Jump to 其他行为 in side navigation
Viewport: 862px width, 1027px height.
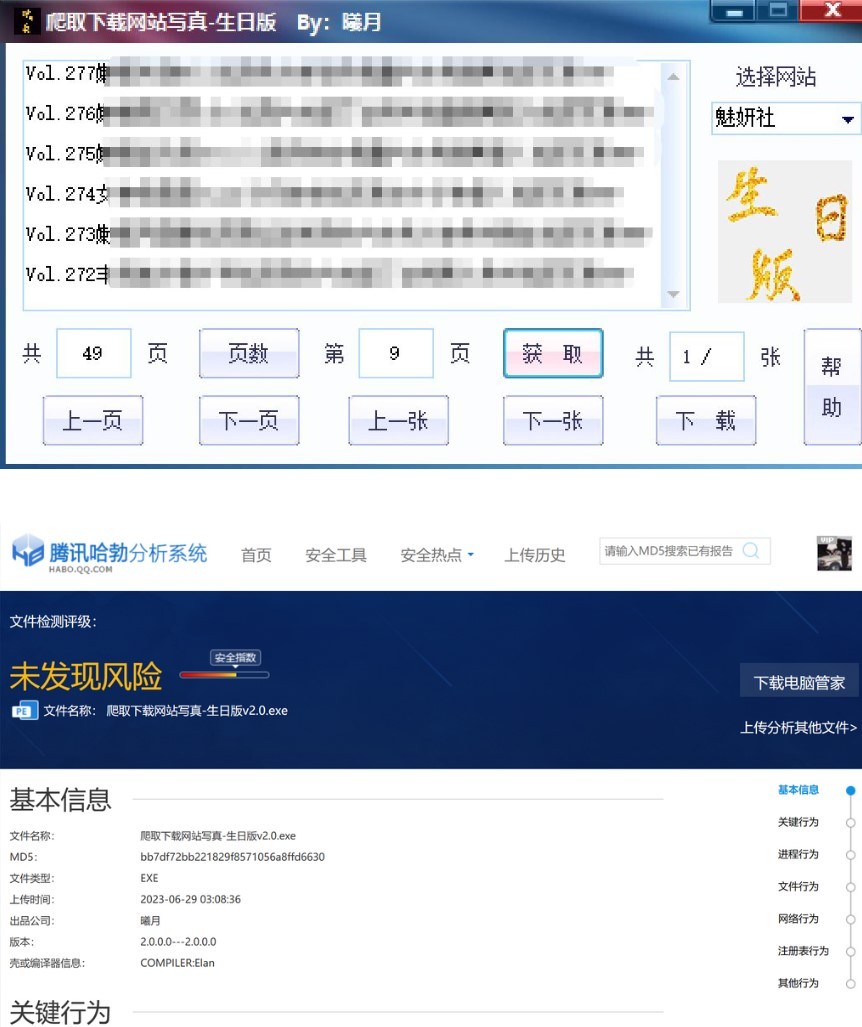798,983
